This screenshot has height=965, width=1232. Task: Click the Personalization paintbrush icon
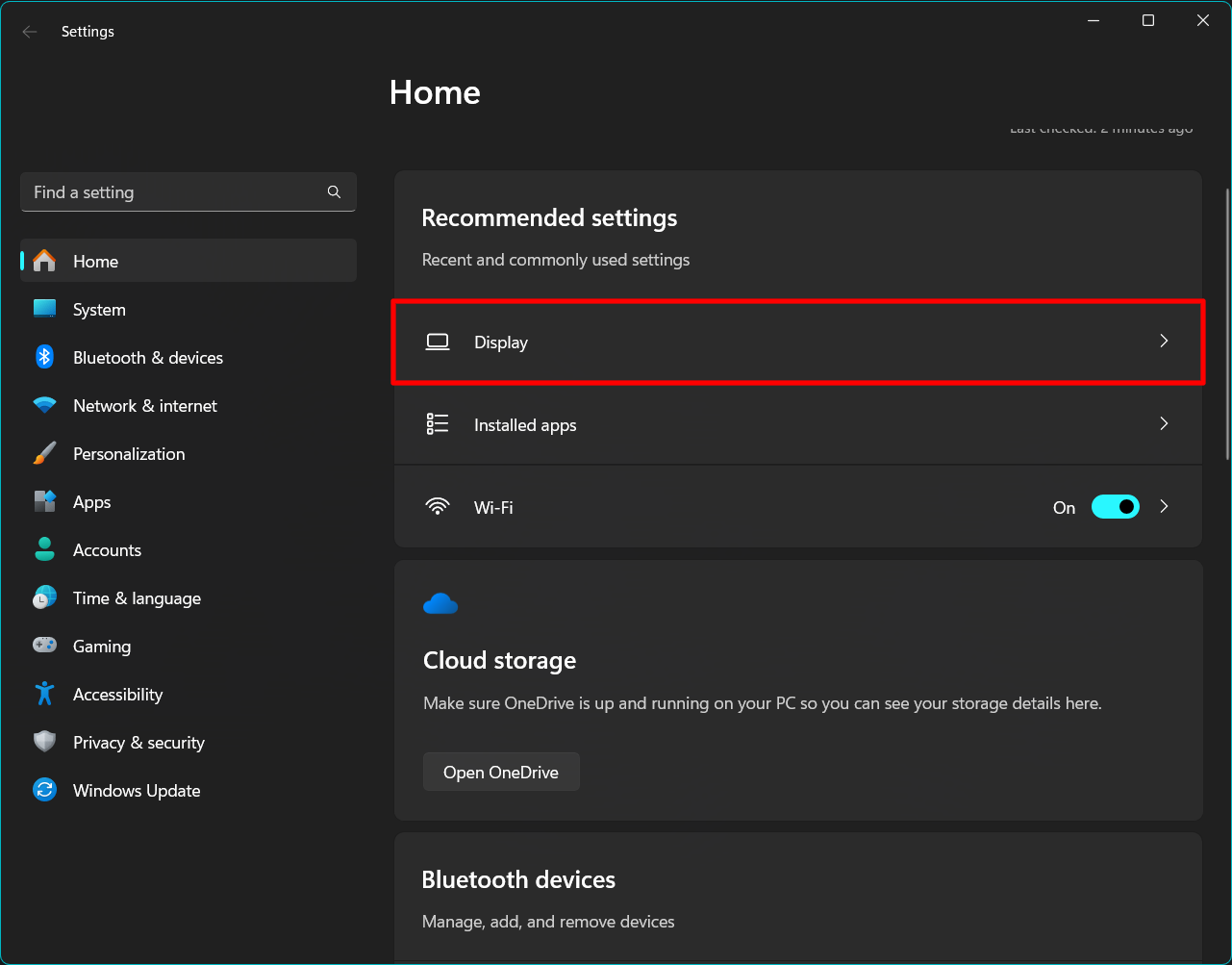click(x=44, y=453)
